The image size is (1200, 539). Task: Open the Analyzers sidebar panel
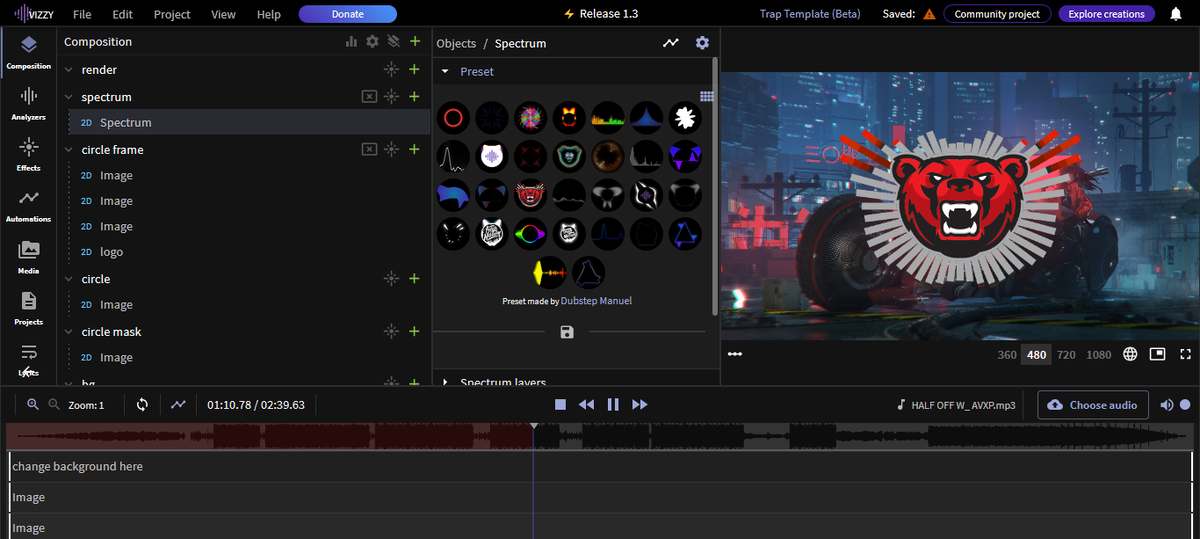pyautogui.click(x=28, y=103)
